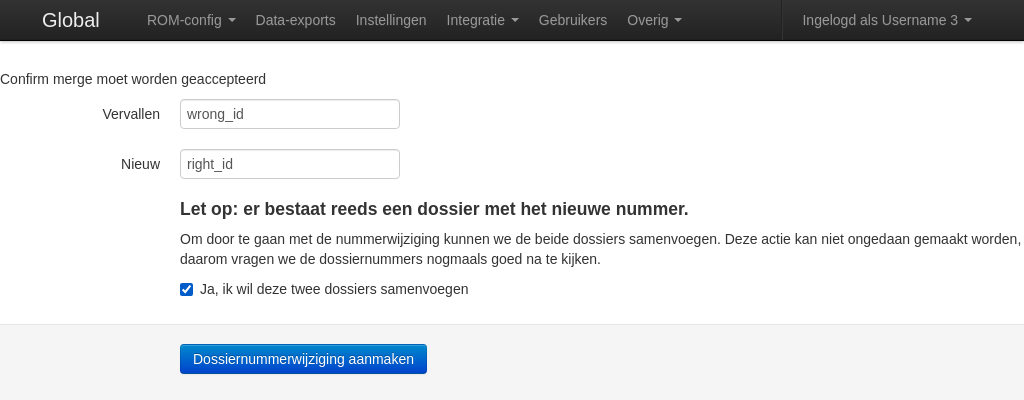Click the caret arrow beside Integratie
The height and width of the screenshot is (400, 1024).
point(515,21)
